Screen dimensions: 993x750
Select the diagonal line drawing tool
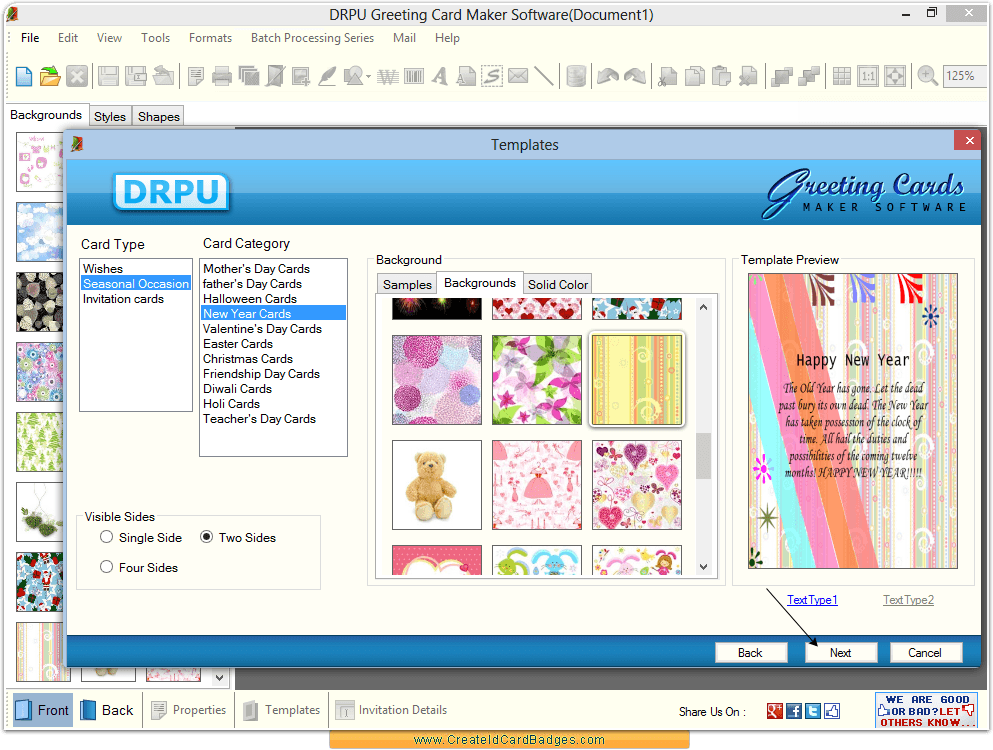point(543,77)
